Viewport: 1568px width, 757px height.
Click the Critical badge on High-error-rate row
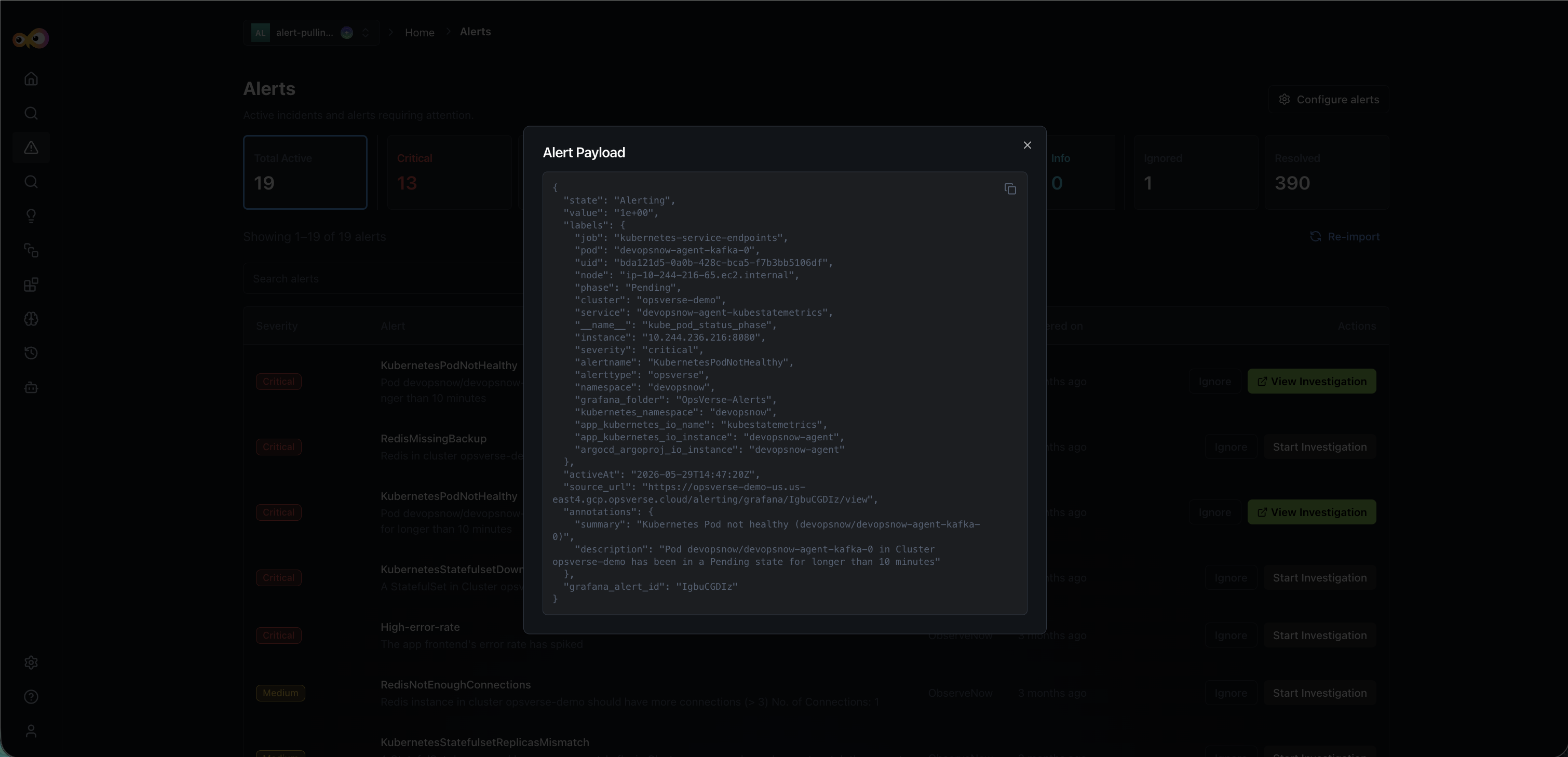click(x=278, y=636)
